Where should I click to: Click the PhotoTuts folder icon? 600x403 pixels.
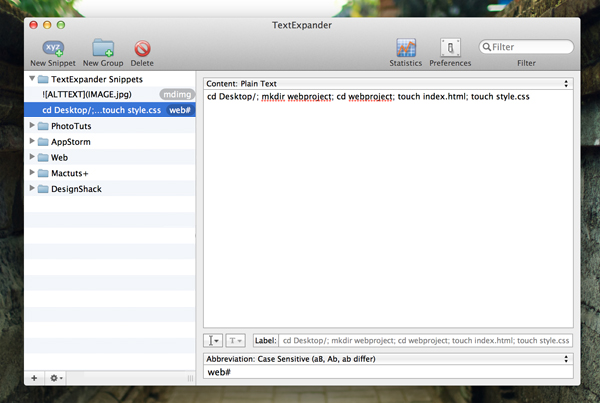[43, 126]
